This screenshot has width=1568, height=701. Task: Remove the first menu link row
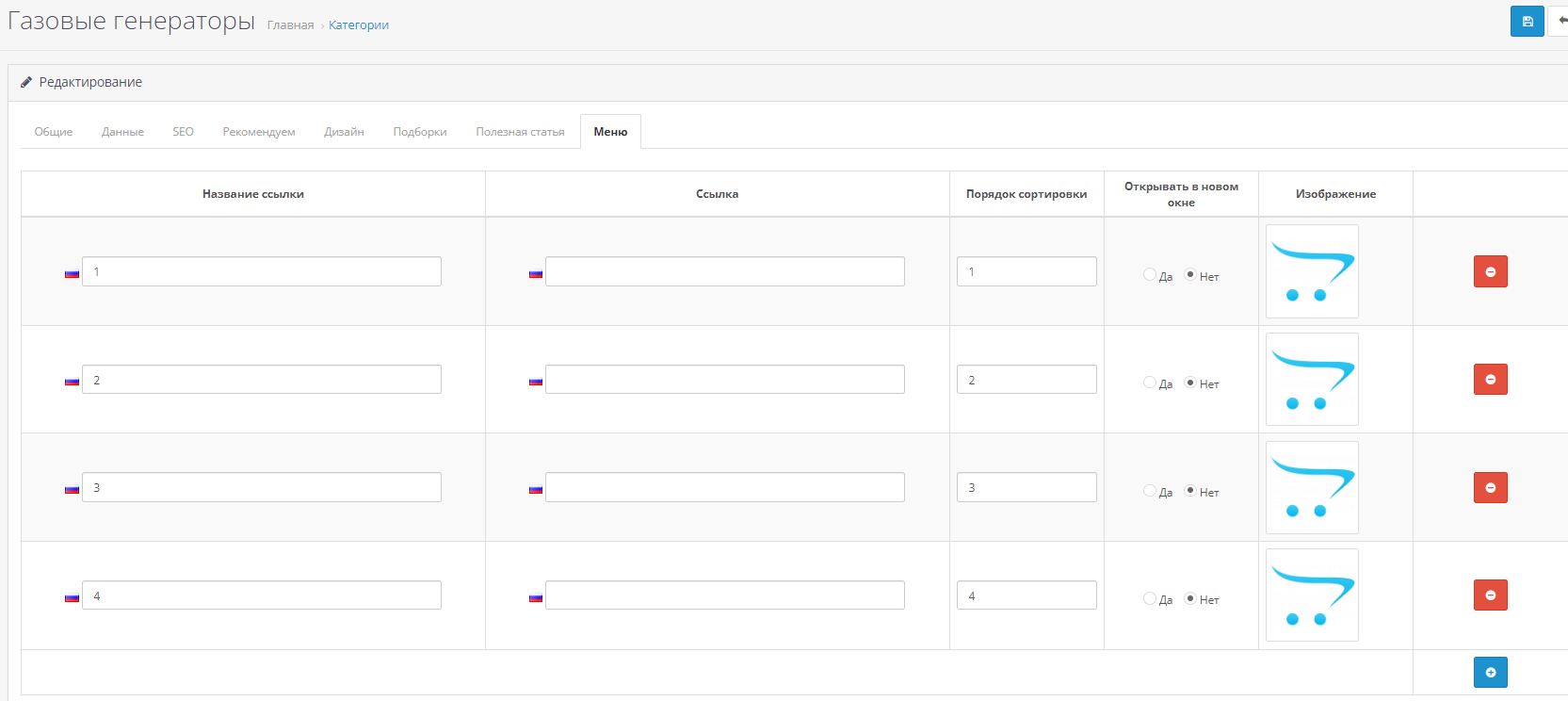point(1490,271)
